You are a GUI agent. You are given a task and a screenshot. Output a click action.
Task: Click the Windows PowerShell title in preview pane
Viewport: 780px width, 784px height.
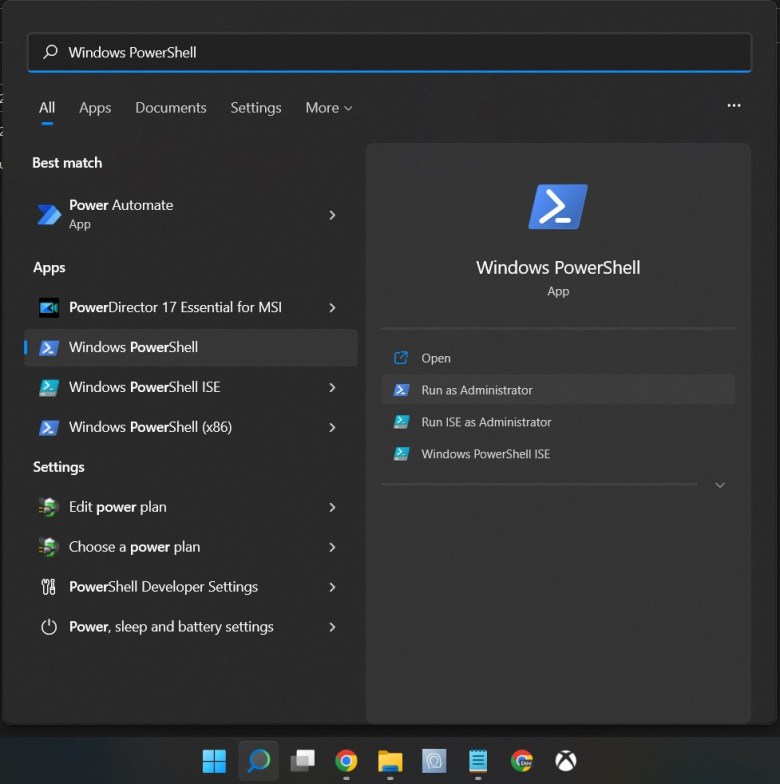[x=558, y=268]
